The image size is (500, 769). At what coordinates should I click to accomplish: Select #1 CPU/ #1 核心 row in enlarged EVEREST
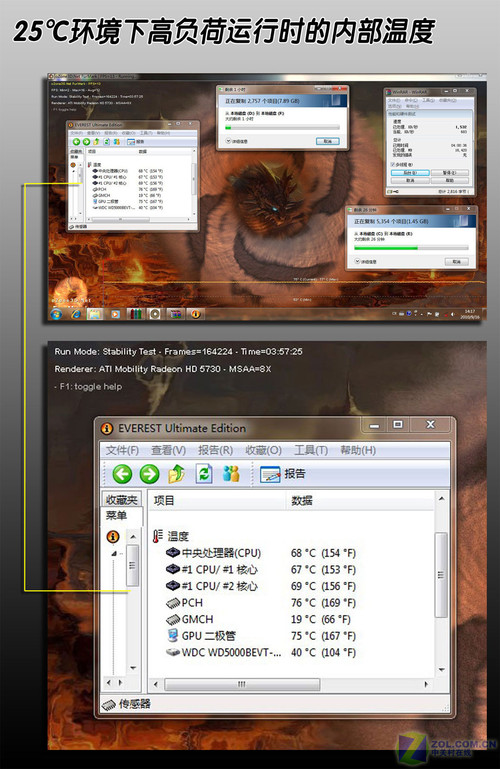261,570
